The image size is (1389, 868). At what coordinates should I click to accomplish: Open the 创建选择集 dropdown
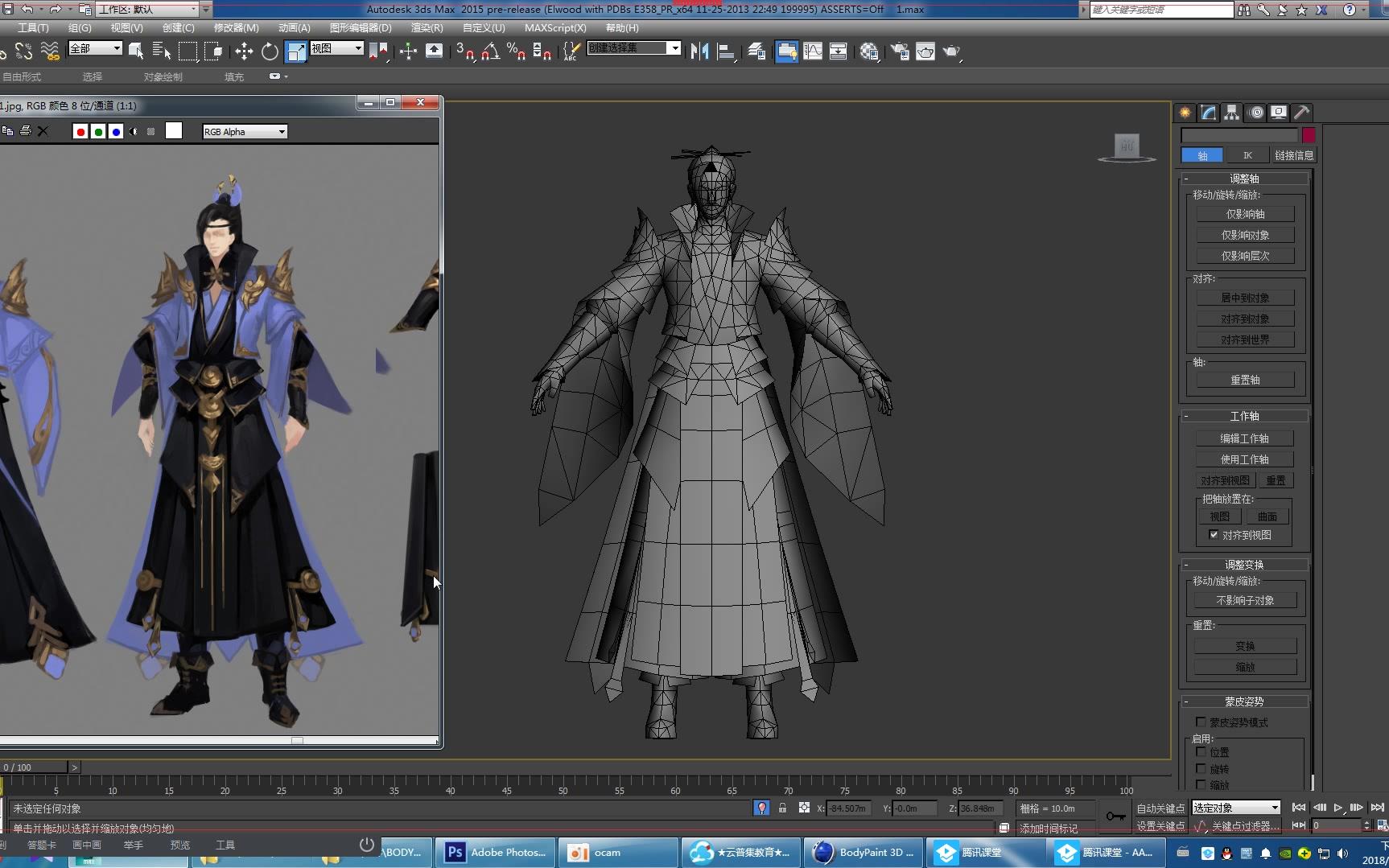[x=634, y=48]
